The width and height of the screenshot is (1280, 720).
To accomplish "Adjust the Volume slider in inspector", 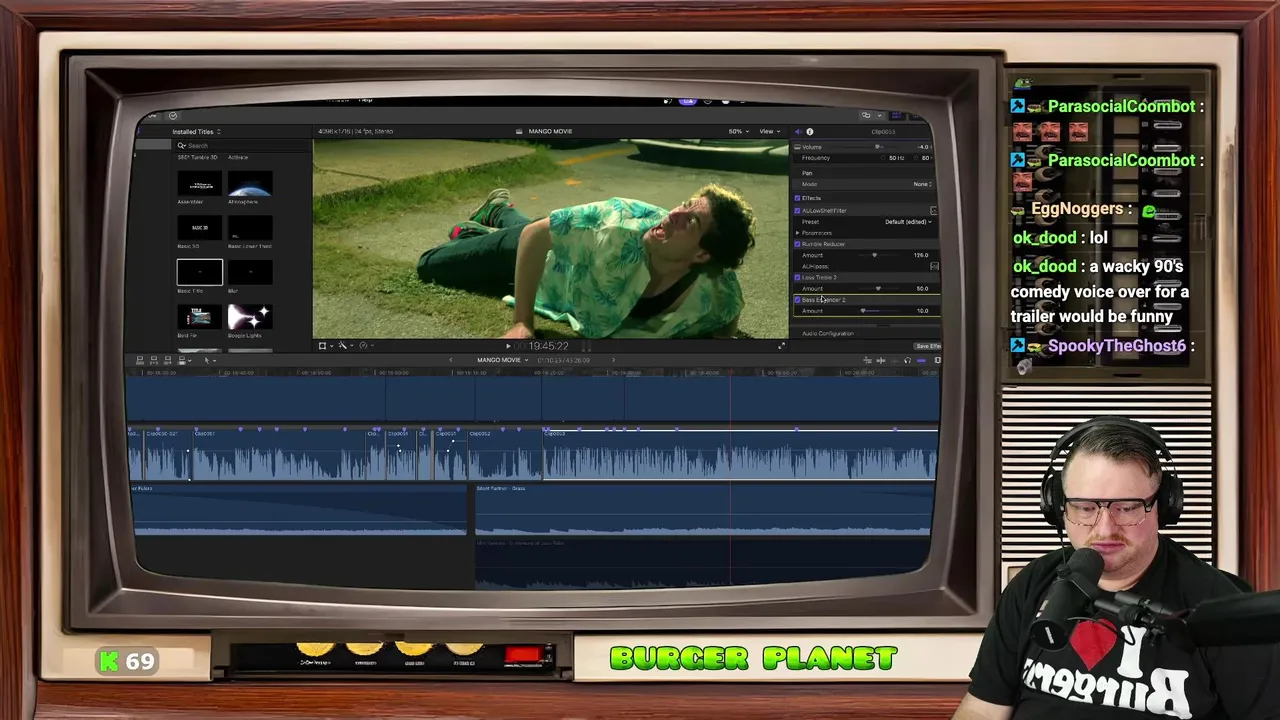I will pos(877,147).
